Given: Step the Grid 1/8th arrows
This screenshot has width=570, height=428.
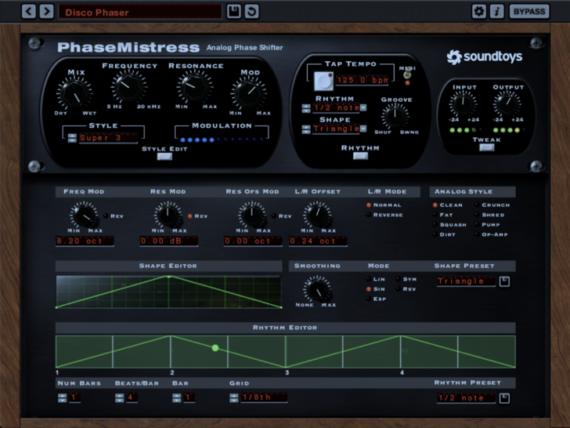Looking at the screenshot, I should click(x=234, y=398).
